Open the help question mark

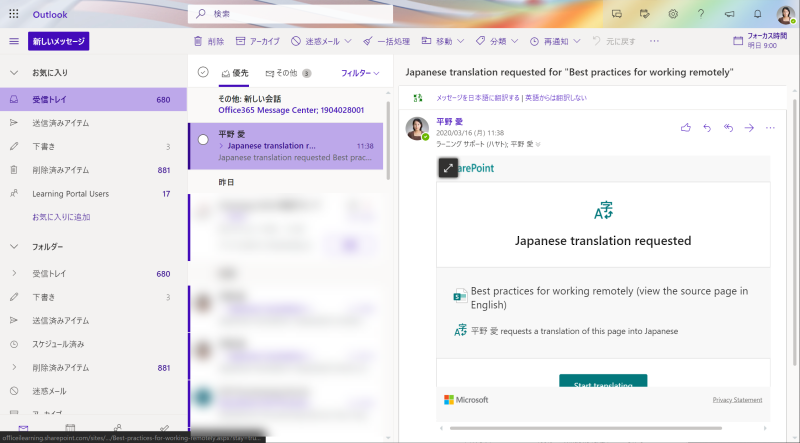[701, 14]
